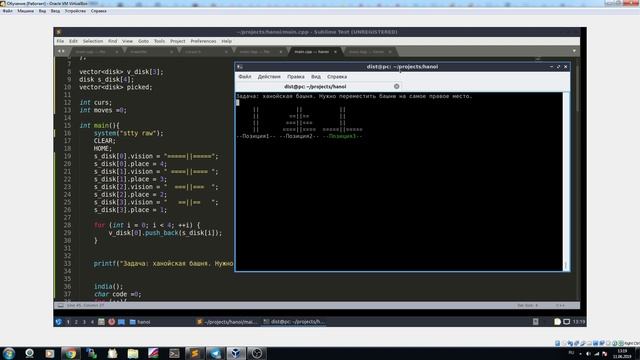640x360 pixels.
Task: Open the yellow folder icon in Windows taskbar
Action: (x=133, y=353)
